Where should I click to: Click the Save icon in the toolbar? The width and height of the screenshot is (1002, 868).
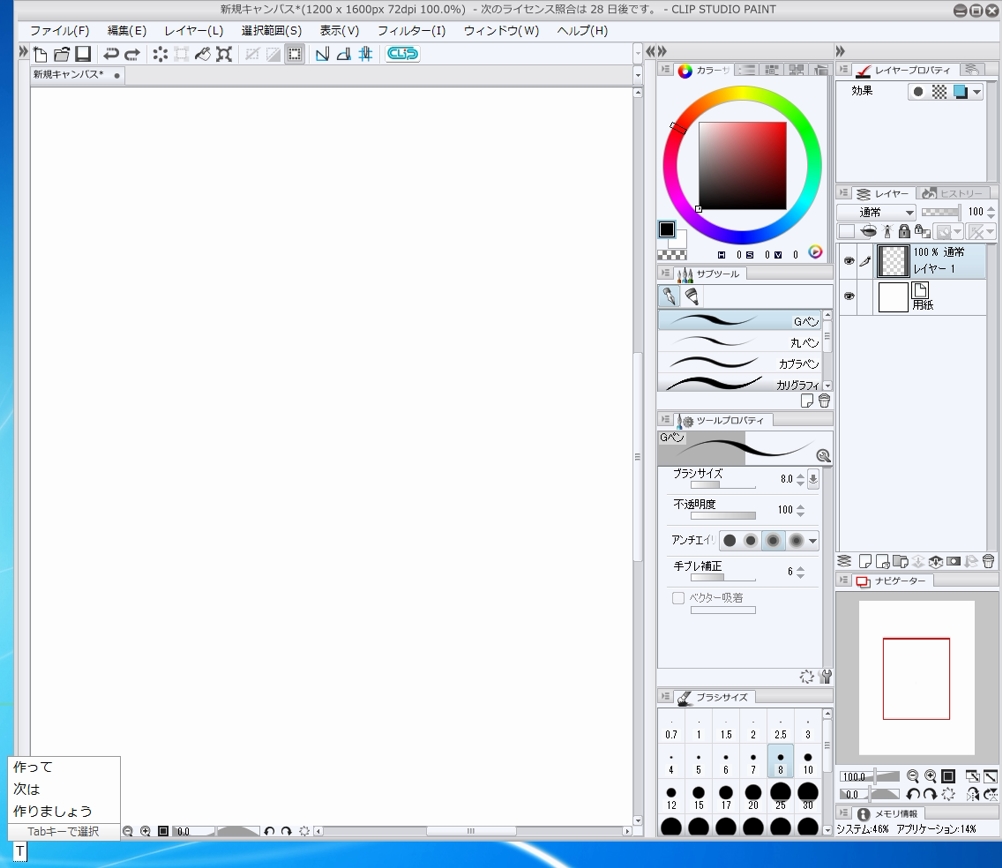pos(83,54)
